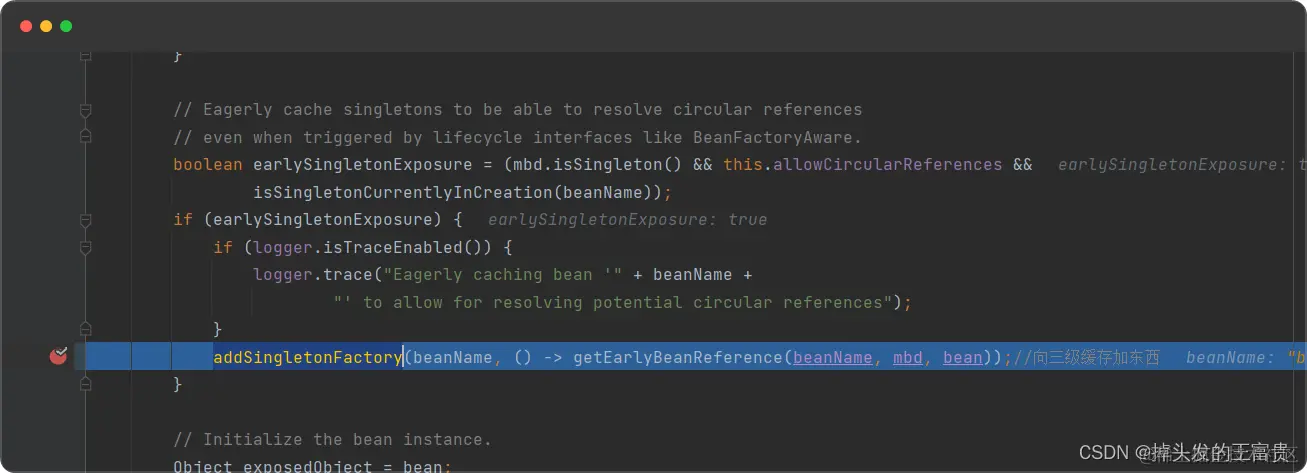Click the 'allowCircularReferences' field
The height and width of the screenshot is (473, 1307).
pos(888,164)
